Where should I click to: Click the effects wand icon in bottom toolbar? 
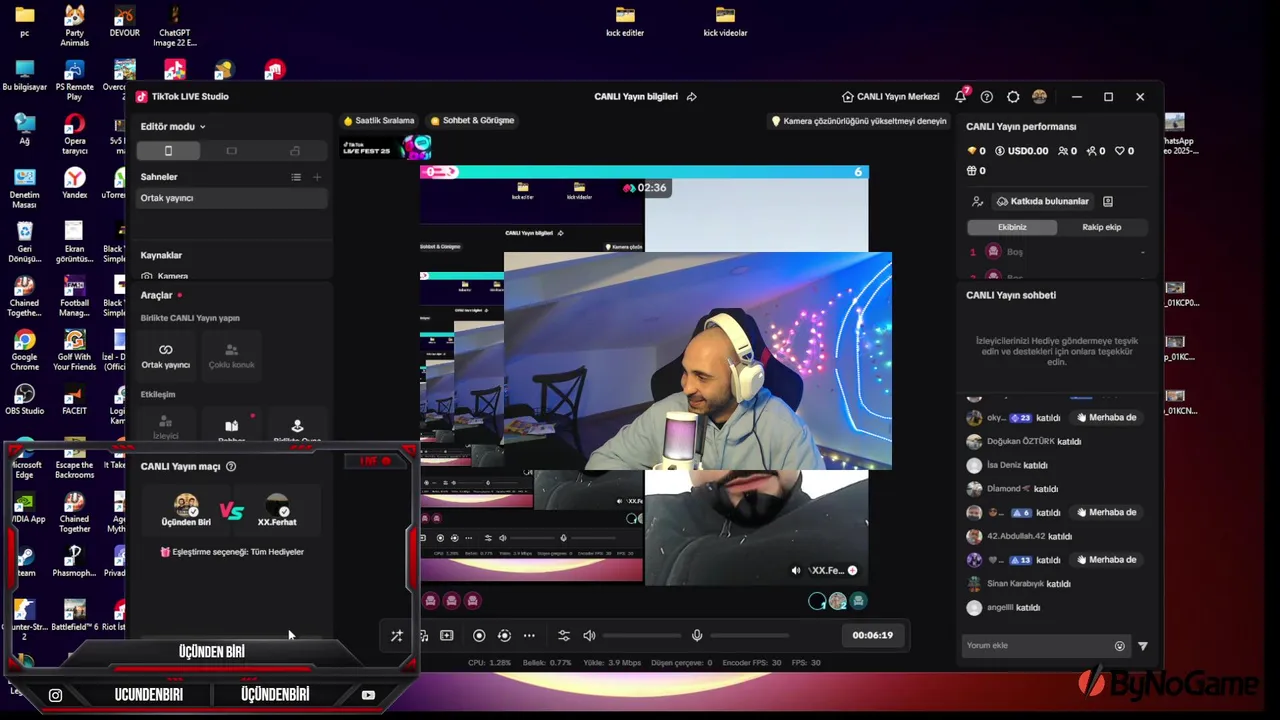click(x=397, y=636)
